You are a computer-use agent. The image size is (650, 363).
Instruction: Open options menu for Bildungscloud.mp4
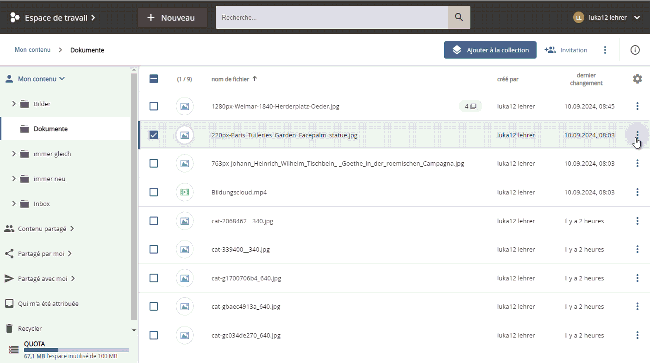pyautogui.click(x=637, y=192)
